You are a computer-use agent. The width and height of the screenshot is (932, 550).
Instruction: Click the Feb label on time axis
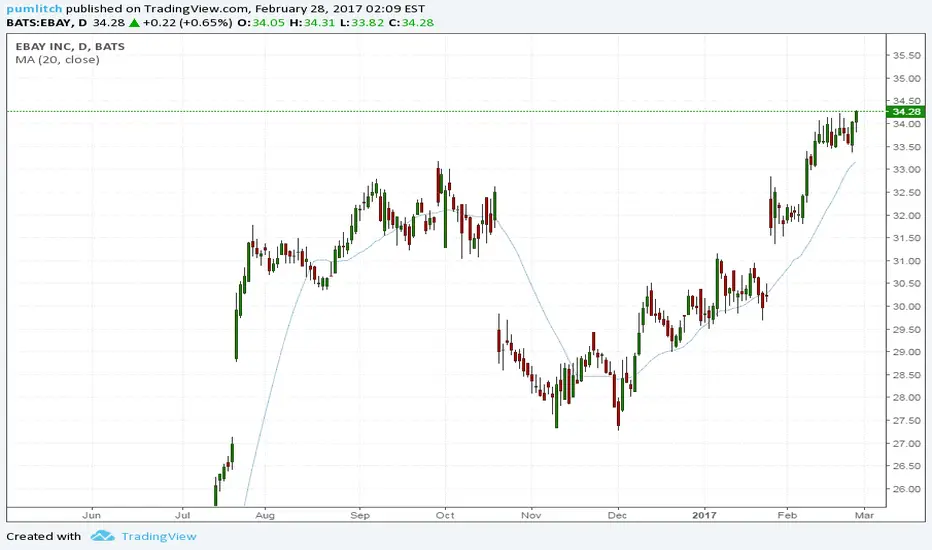(x=787, y=515)
